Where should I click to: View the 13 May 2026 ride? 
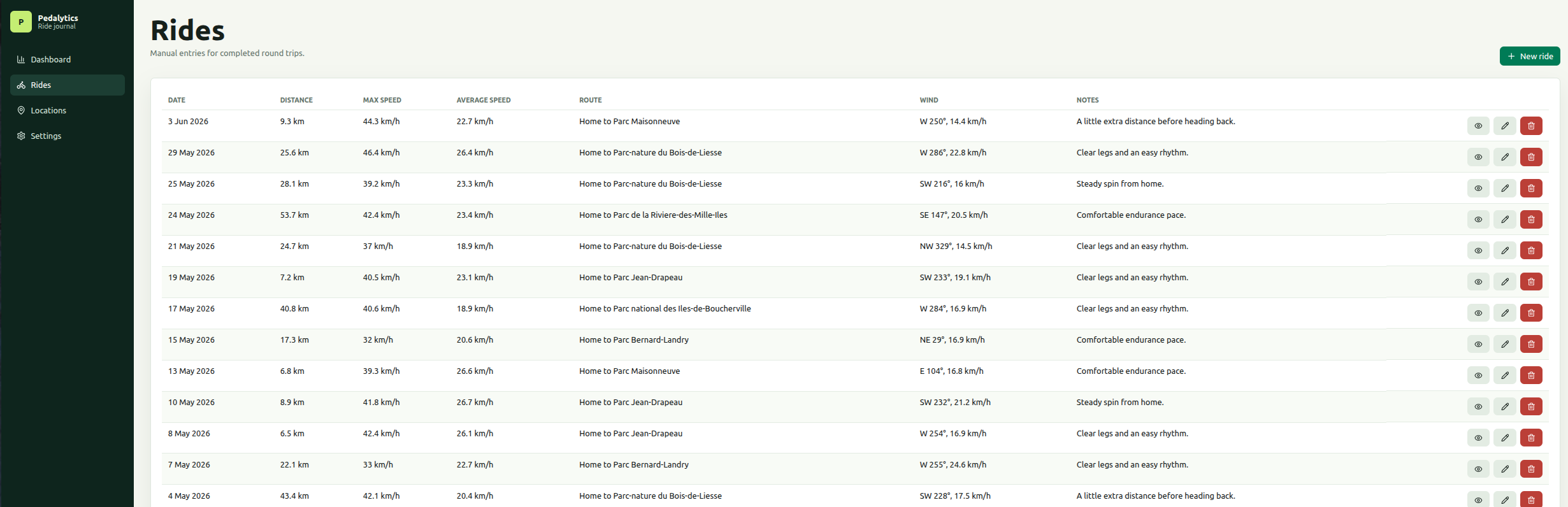pos(1478,376)
